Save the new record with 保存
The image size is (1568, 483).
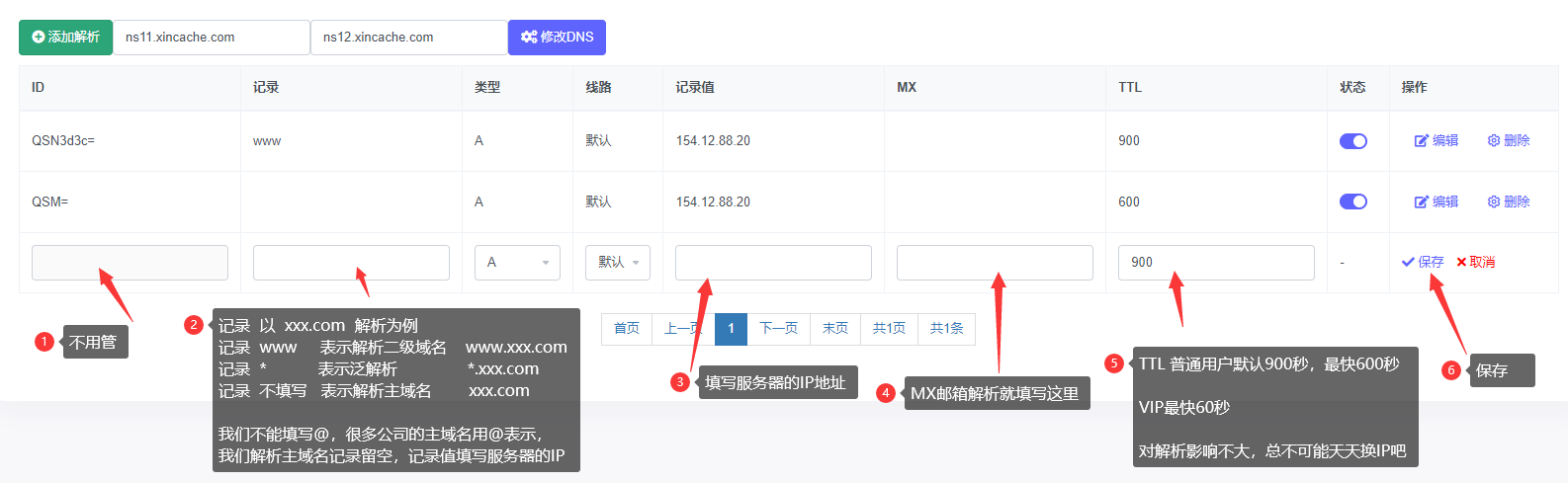click(1423, 262)
